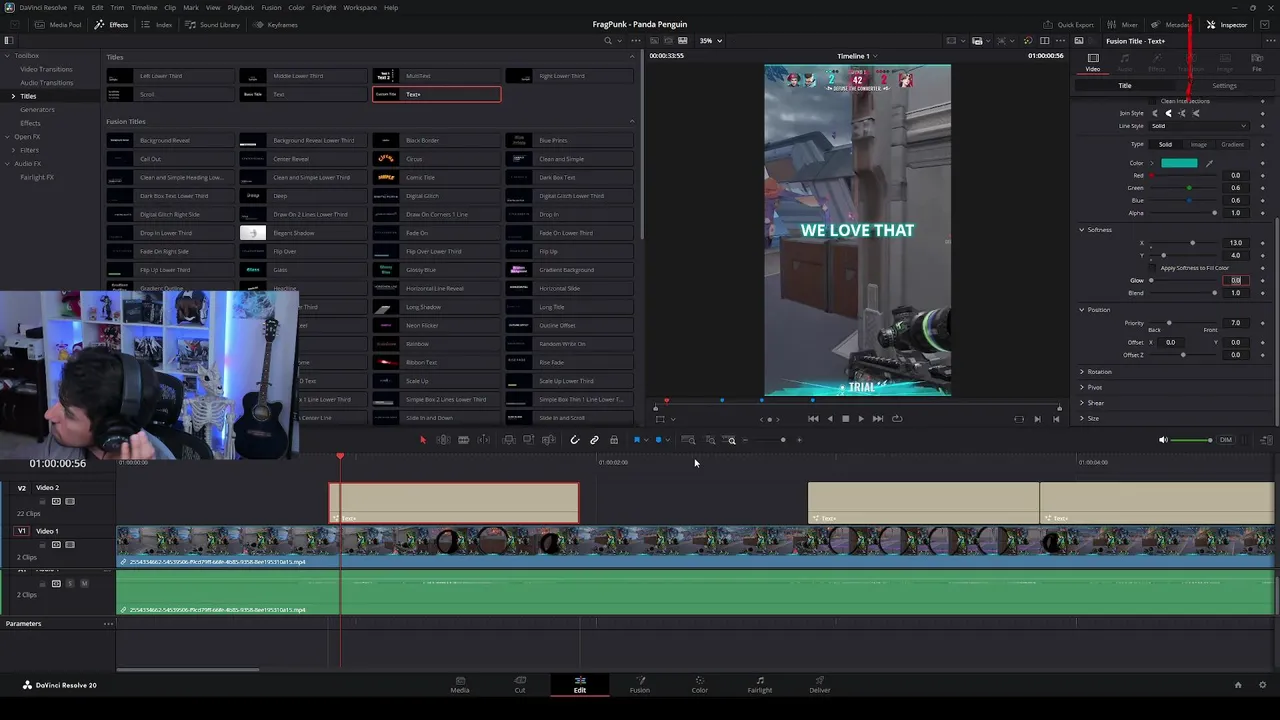Pick color with the eyedropper icon
Image resolution: width=1280 pixels, height=720 pixels.
click(1209, 163)
